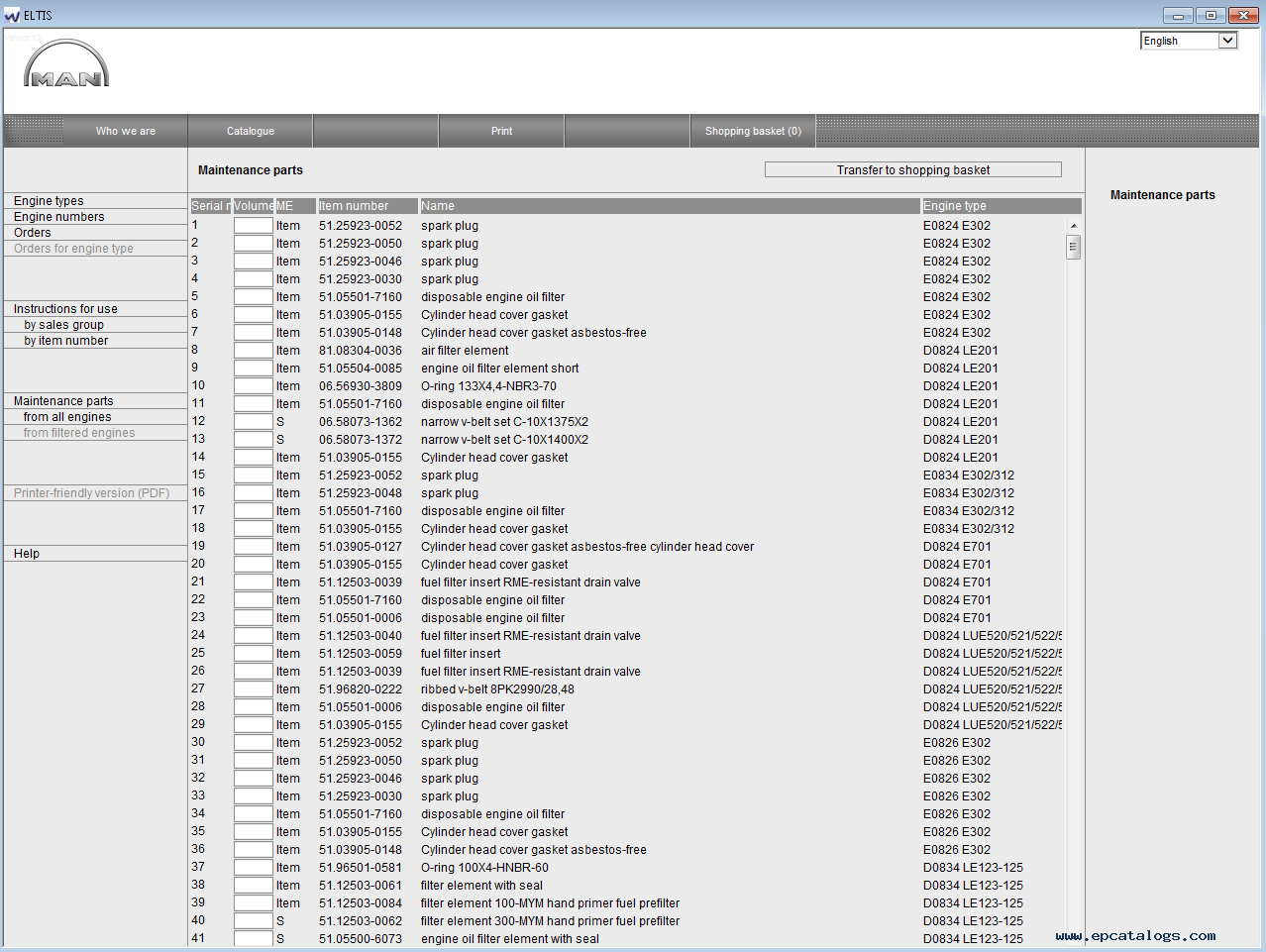
Task: Click volume field for row 19
Action: (254, 547)
